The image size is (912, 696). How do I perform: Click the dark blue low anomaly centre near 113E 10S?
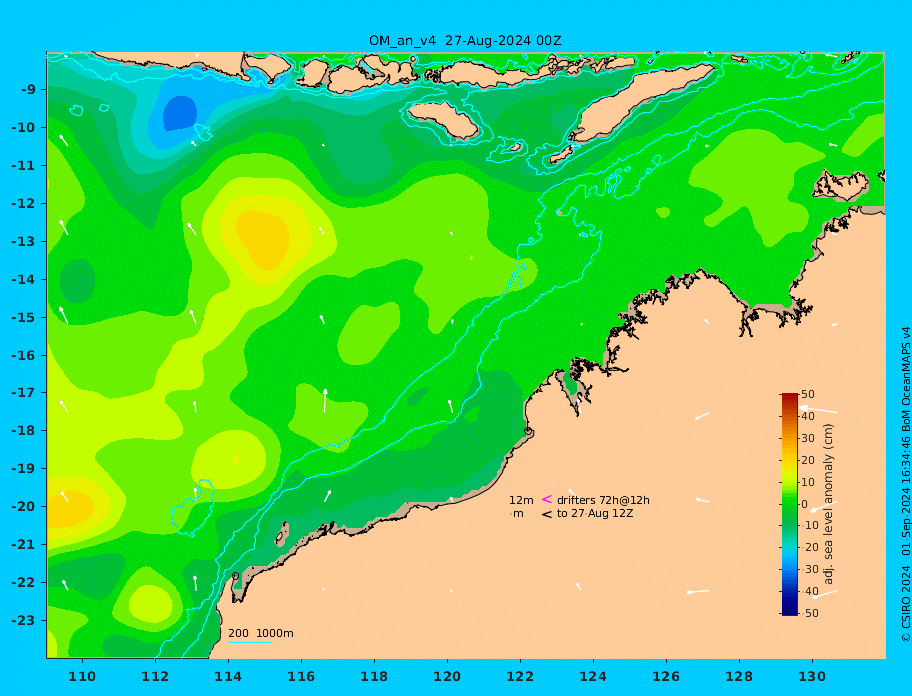180,113
